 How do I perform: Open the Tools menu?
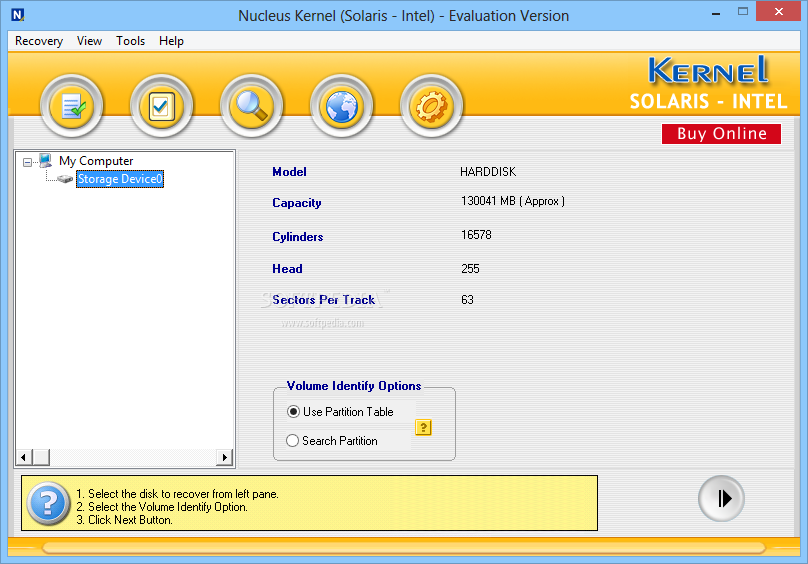click(130, 41)
